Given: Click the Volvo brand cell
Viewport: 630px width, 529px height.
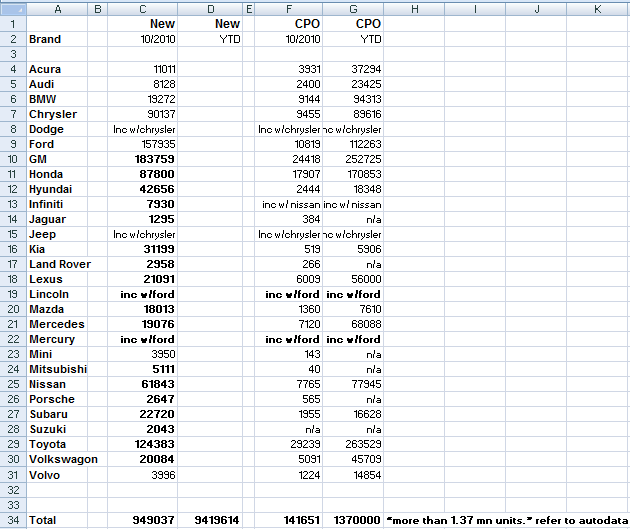Looking at the screenshot, I should (57, 475).
